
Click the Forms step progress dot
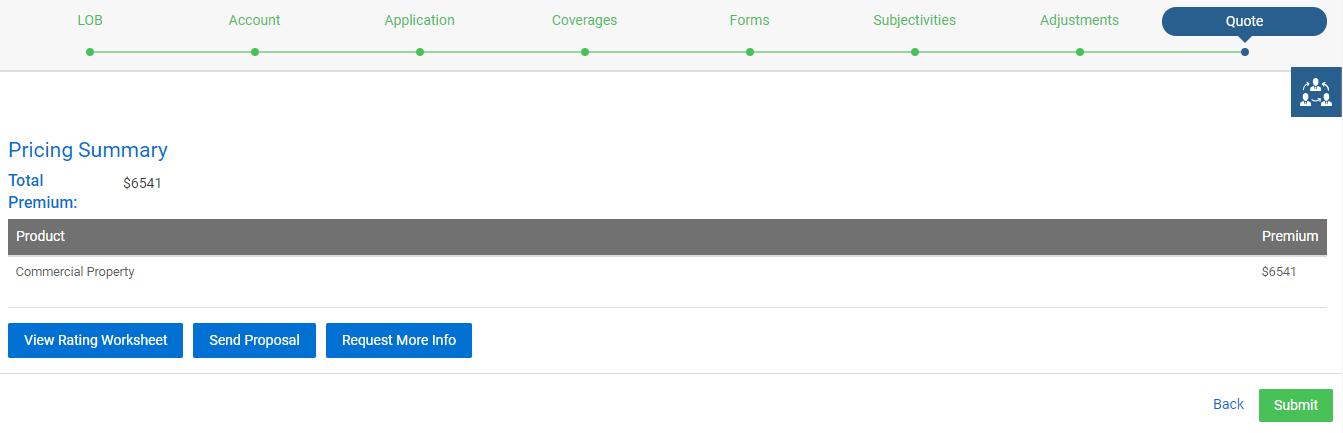[750, 52]
